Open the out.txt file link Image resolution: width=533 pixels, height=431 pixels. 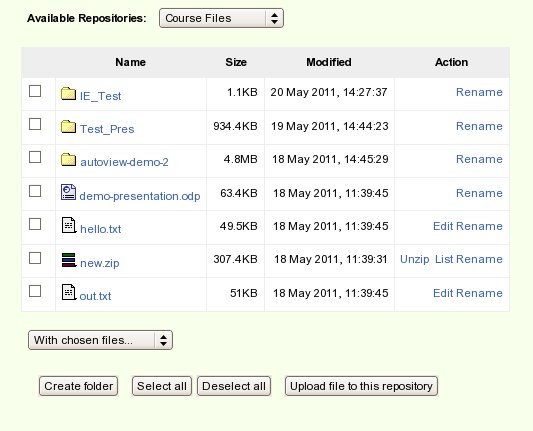coord(95,296)
